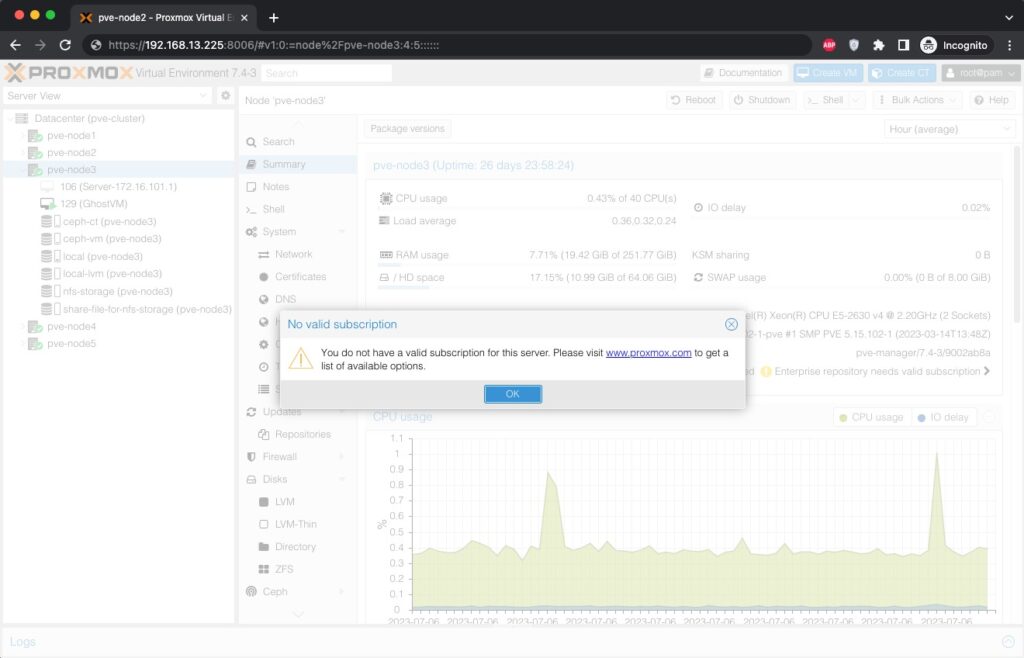The width and height of the screenshot is (1024, 658).
Task: Open a new browser tab
Action: pos(274,18)
